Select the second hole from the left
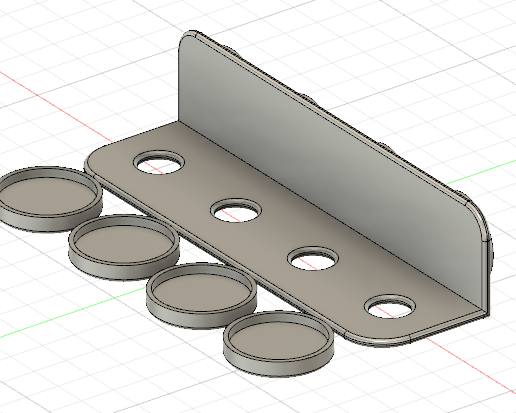This screenshot has height=413, width=516. [x=236, y=210]
